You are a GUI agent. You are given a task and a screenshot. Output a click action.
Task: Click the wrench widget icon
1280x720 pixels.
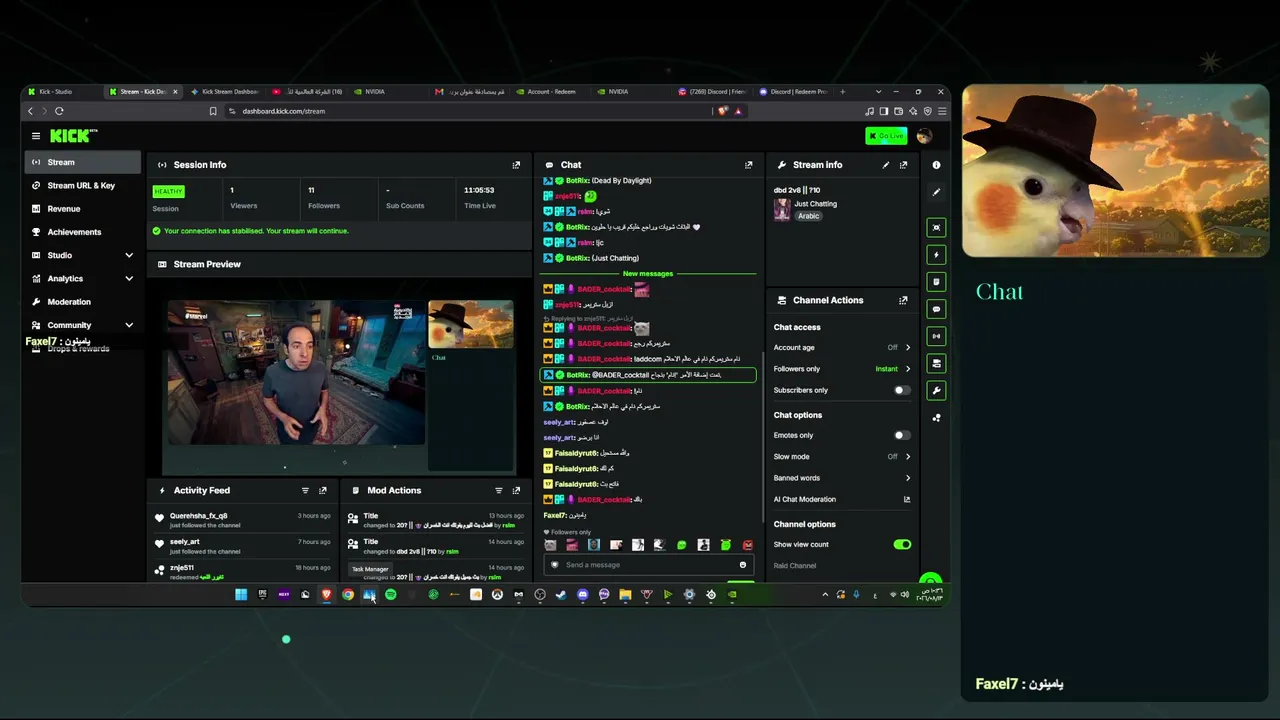[936, 390]
